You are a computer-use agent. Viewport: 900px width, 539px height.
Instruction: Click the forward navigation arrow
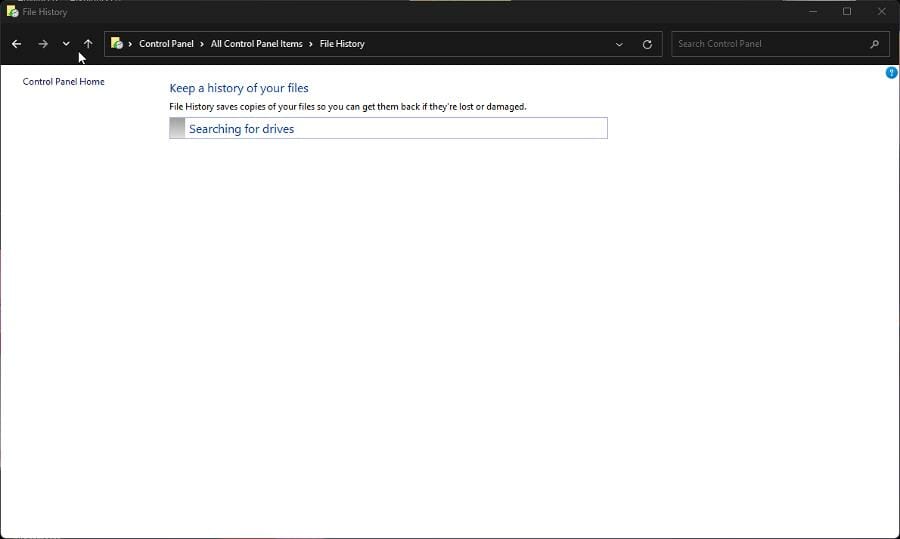point(43,44)
